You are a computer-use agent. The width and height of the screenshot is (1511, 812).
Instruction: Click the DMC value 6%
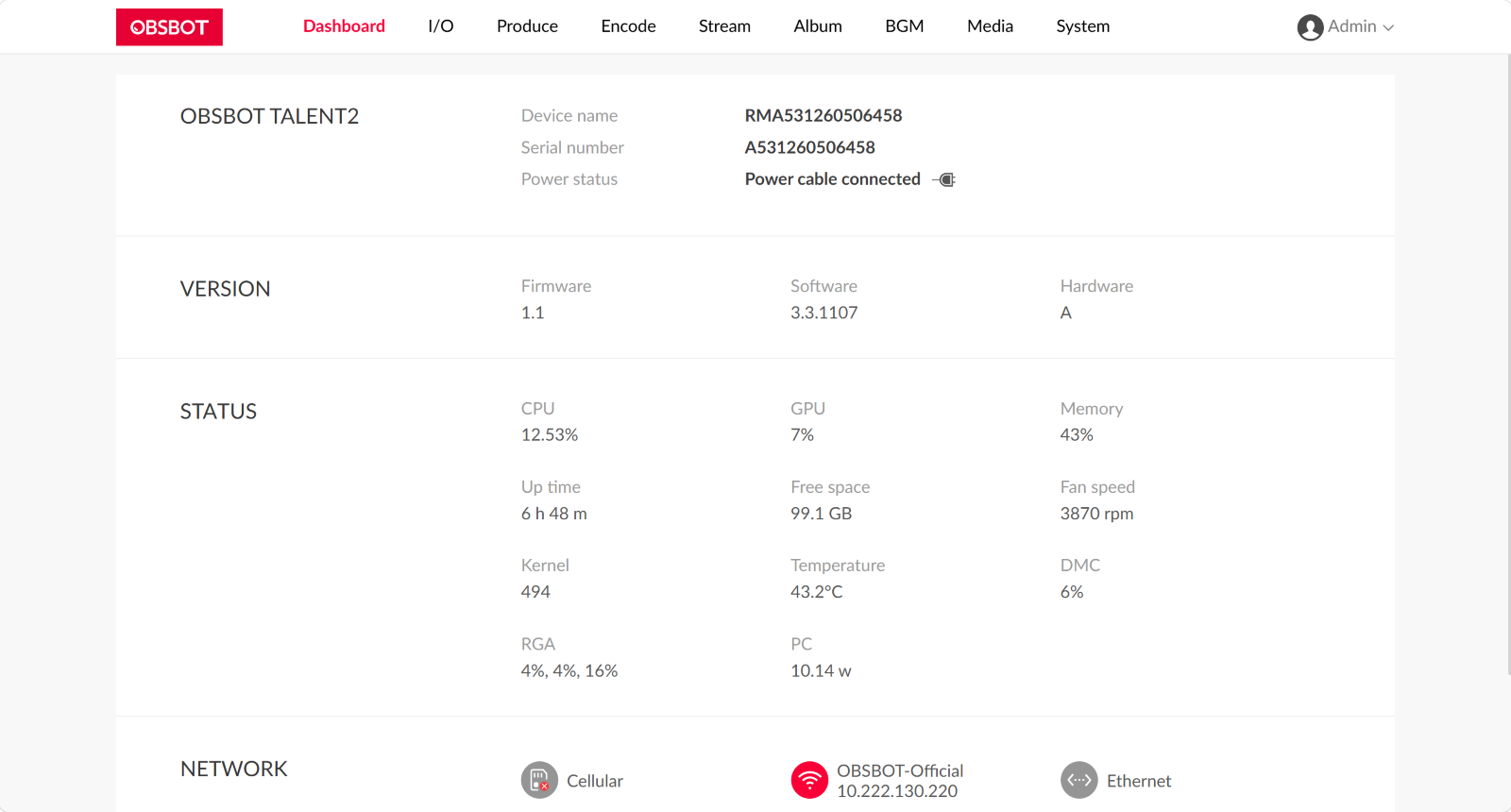tap(1072, 592)
